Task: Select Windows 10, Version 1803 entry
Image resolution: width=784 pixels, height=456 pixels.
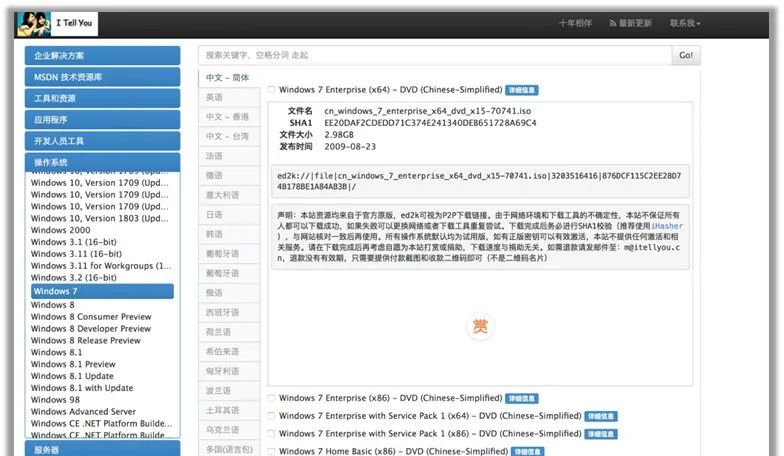Action: pos(100,218)
